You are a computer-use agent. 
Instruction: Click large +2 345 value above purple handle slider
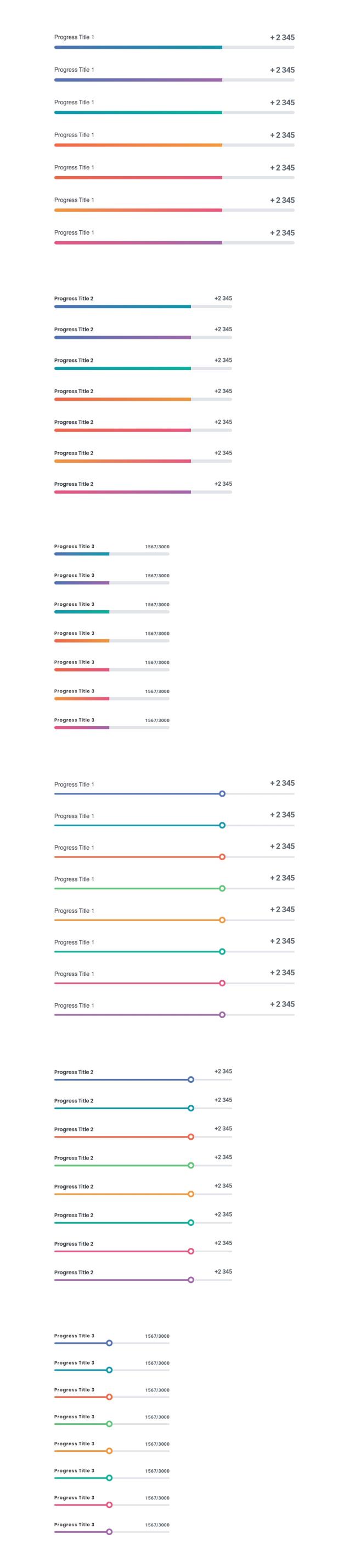pyautogui.click(x=283, y=1004)
